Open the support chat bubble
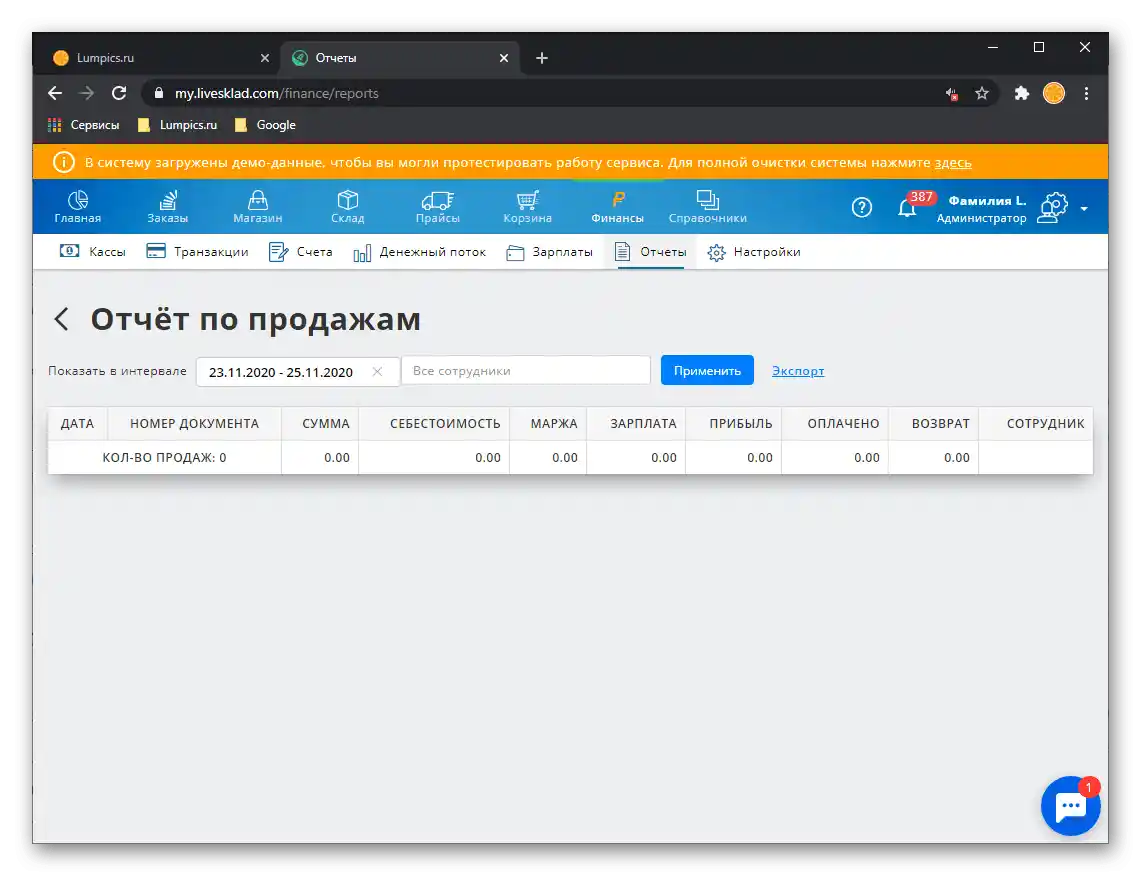Image resolution: width=1141 pixels, height=876 pixels. (x=1070, y=805)
